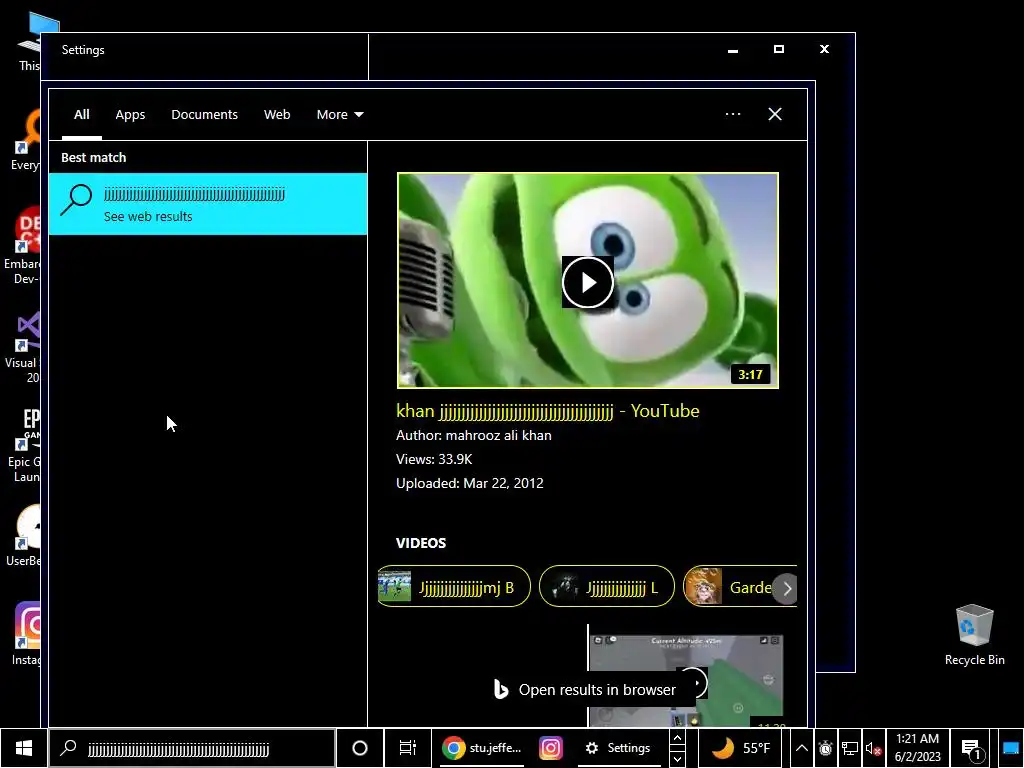Open the 1:21 AM clock calendar

pyautogui.click(x=917, y=739)
